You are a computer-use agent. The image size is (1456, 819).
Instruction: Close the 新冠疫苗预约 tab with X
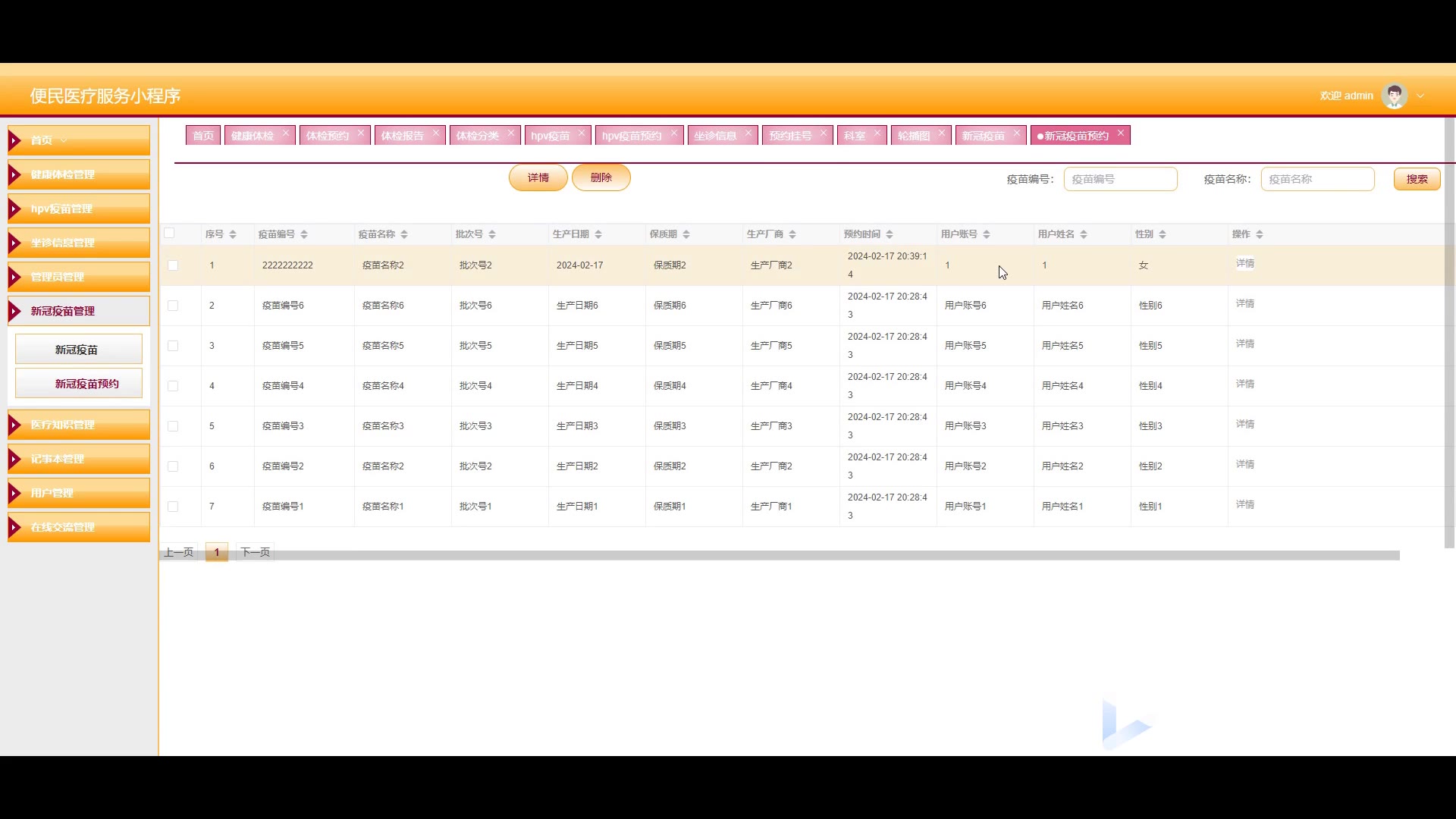click(1121, 133)
